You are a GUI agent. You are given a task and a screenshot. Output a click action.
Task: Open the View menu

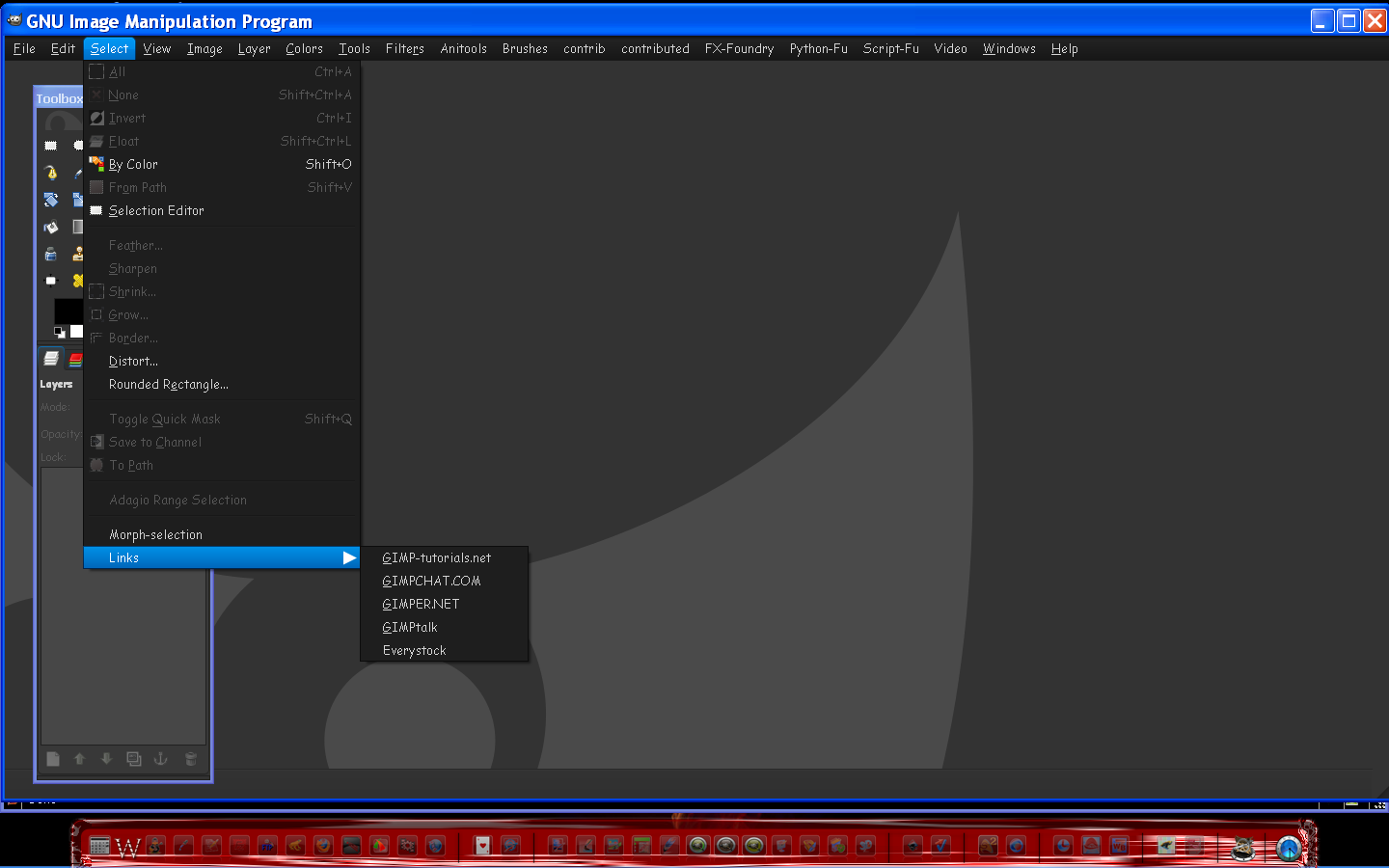(x=157, y=48)
